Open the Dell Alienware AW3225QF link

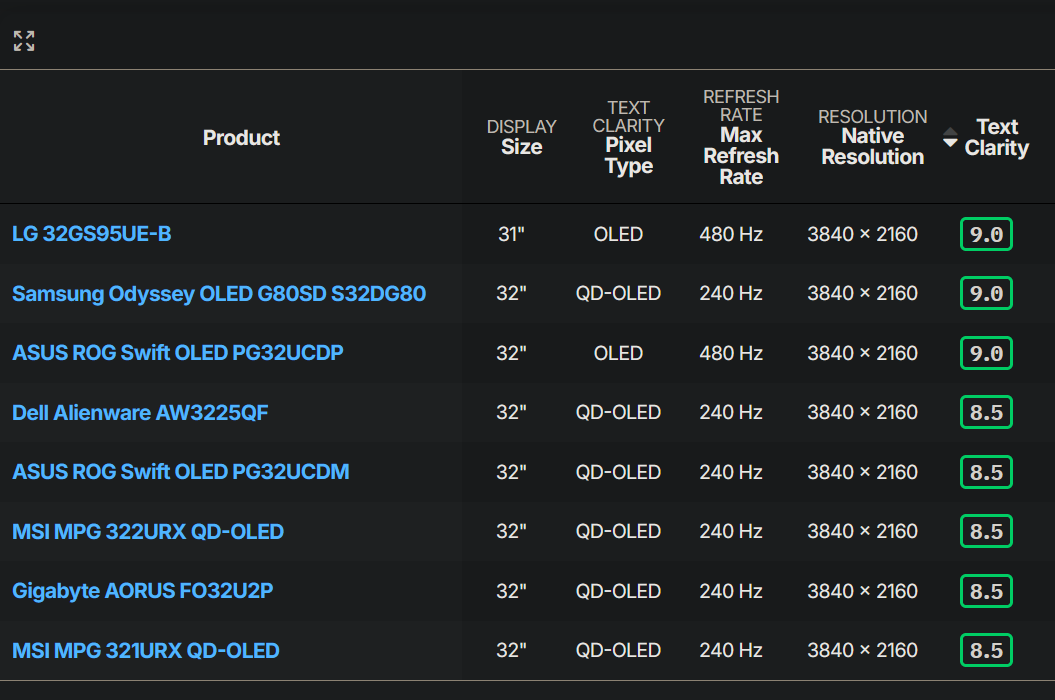140,412
